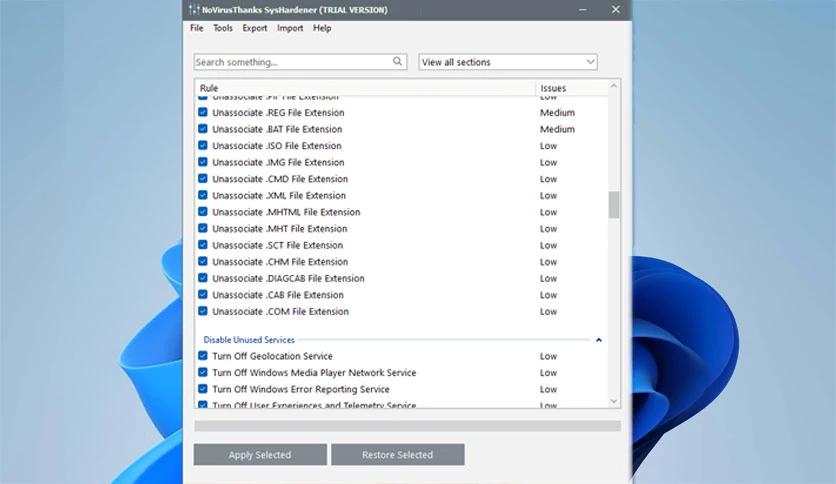Viewport: 836px width, 484px height.
Task: Disable Turn Off Geolocation Service checkbox
Action: point(203,356)
